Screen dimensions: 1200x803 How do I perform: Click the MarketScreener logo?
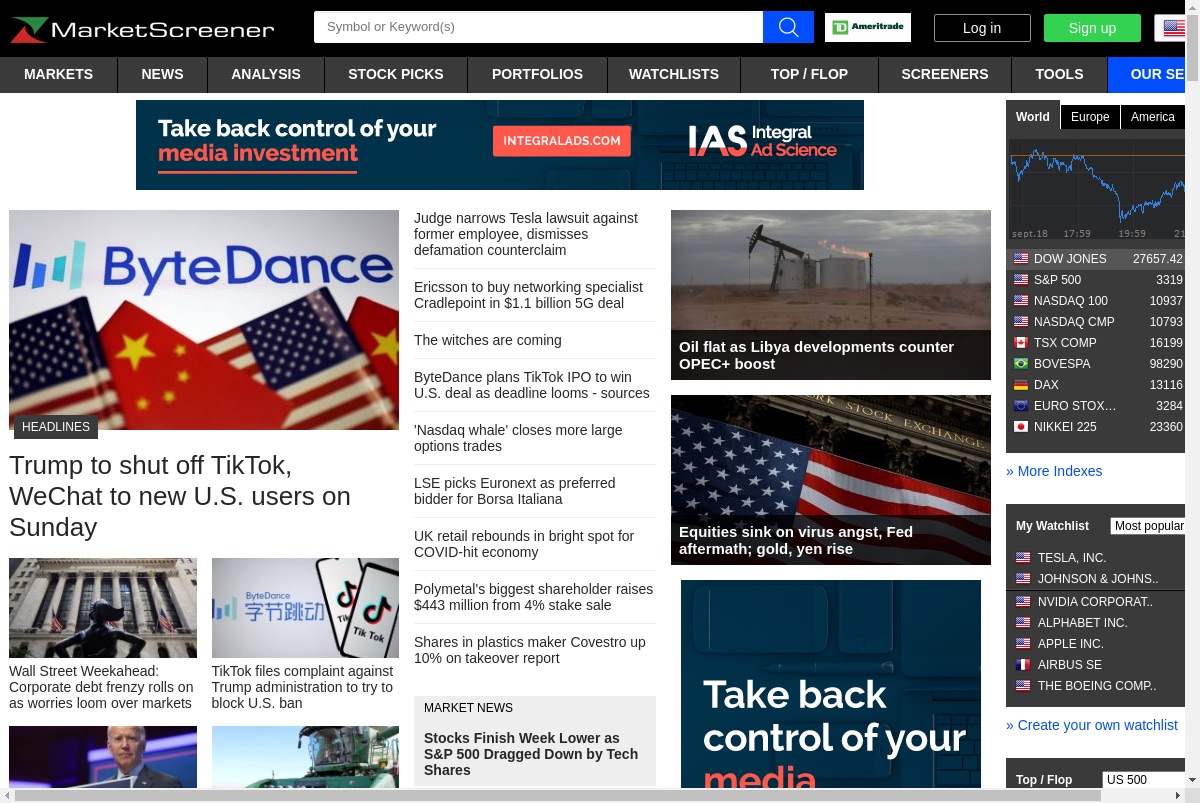pos(142,29)
